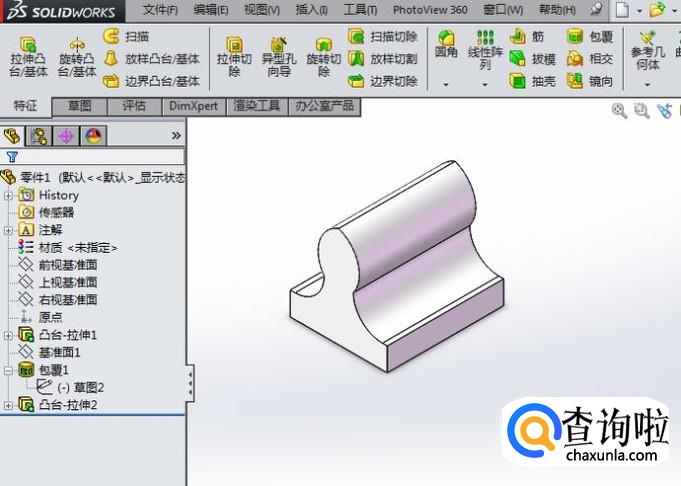
Task: Select the 旋转切除 revolved cut tool
Action: click(324, 56)
